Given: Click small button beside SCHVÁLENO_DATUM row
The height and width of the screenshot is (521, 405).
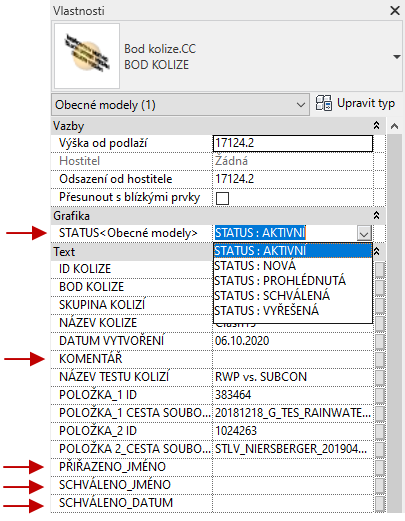Looking at the screenshot, I should (380, 503).
